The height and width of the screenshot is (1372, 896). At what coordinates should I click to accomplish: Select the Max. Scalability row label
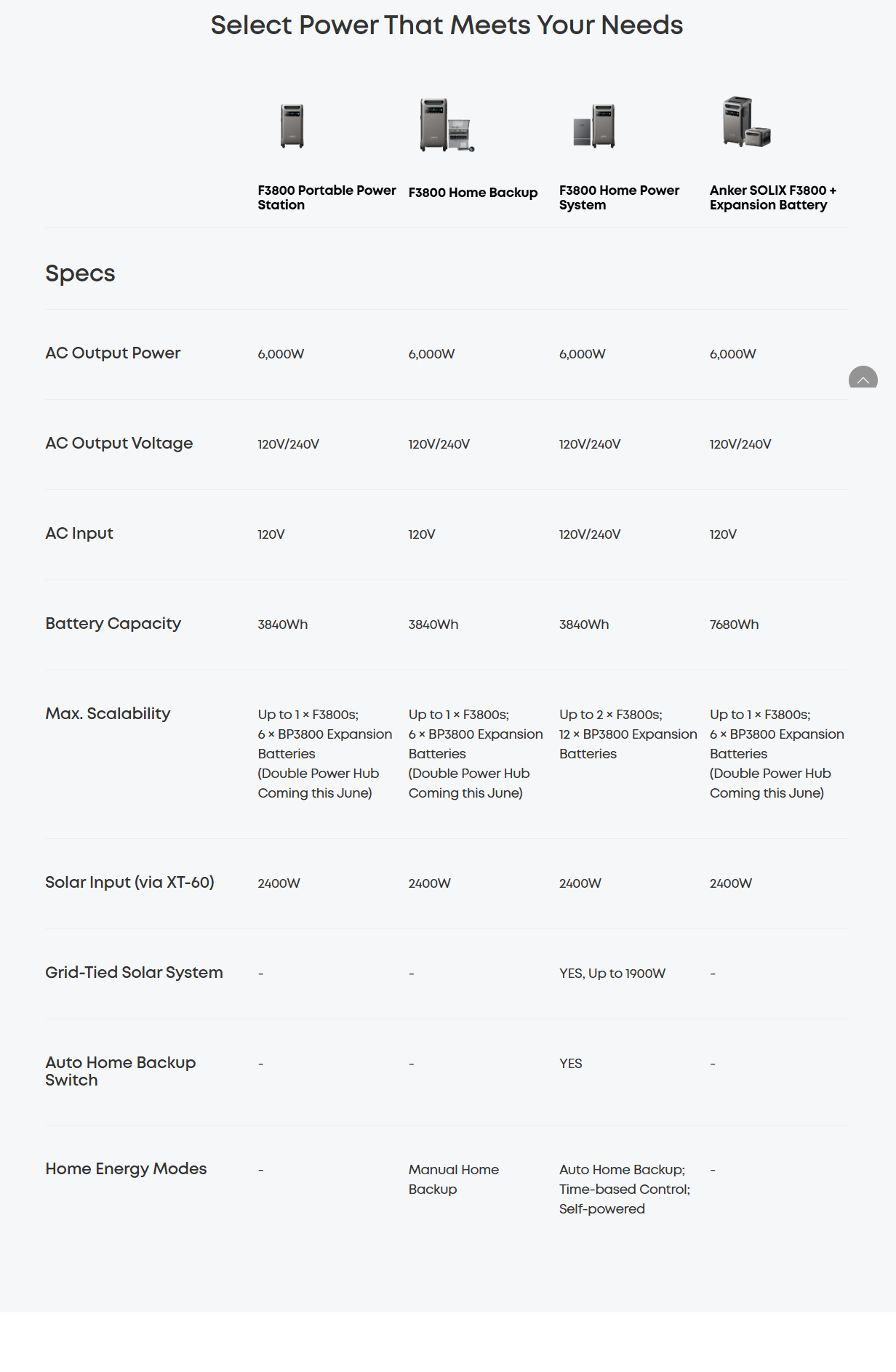click(108, 714)
